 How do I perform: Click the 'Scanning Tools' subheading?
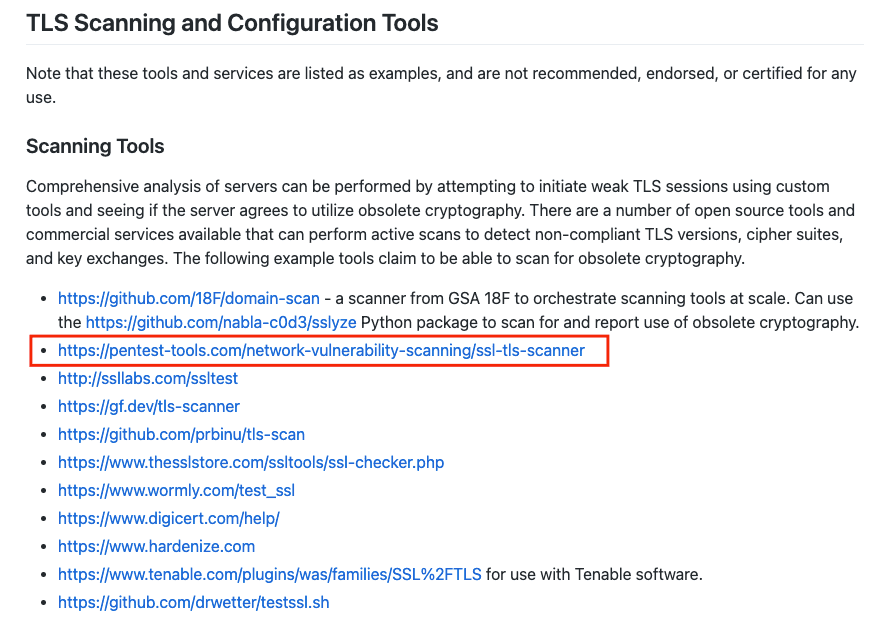pyautogui.click(x=95, y=147)
